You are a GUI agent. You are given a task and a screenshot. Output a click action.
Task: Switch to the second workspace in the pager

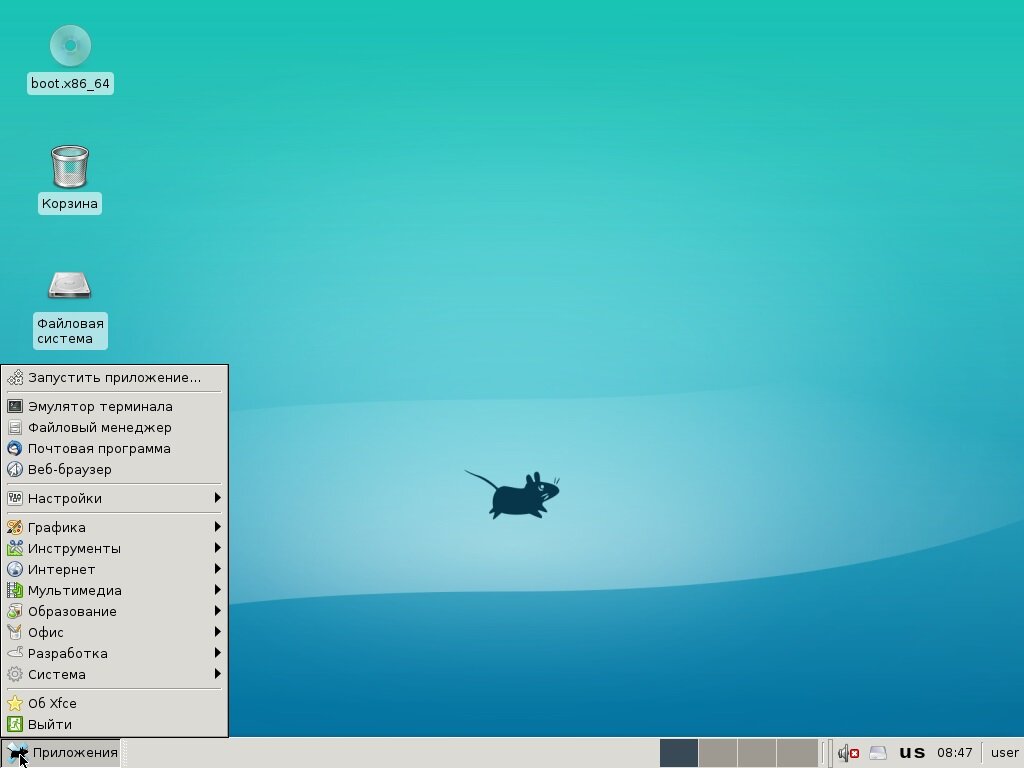718,753
